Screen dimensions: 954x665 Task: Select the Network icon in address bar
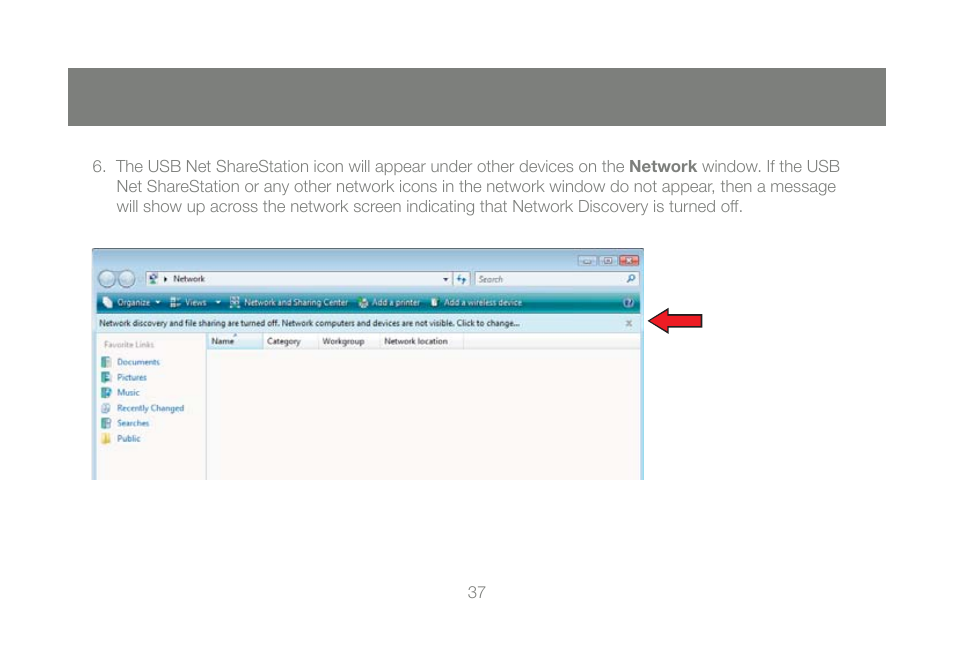point(153,279)
